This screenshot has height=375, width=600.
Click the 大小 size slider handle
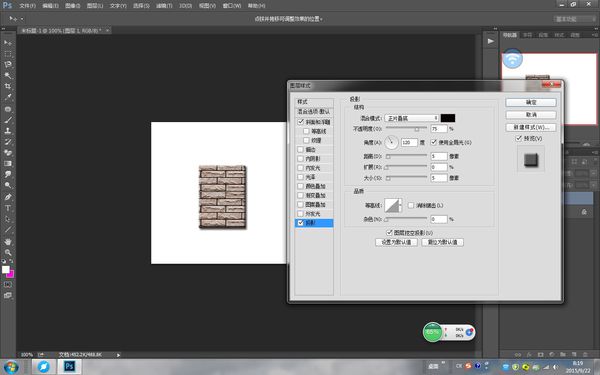pyautogui.click(x=388, y=178)
